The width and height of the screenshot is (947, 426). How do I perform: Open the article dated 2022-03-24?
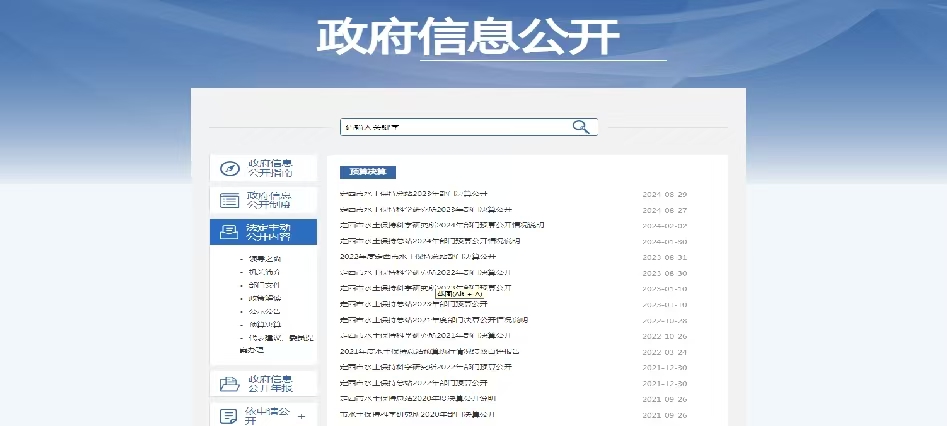coord(430,352)
